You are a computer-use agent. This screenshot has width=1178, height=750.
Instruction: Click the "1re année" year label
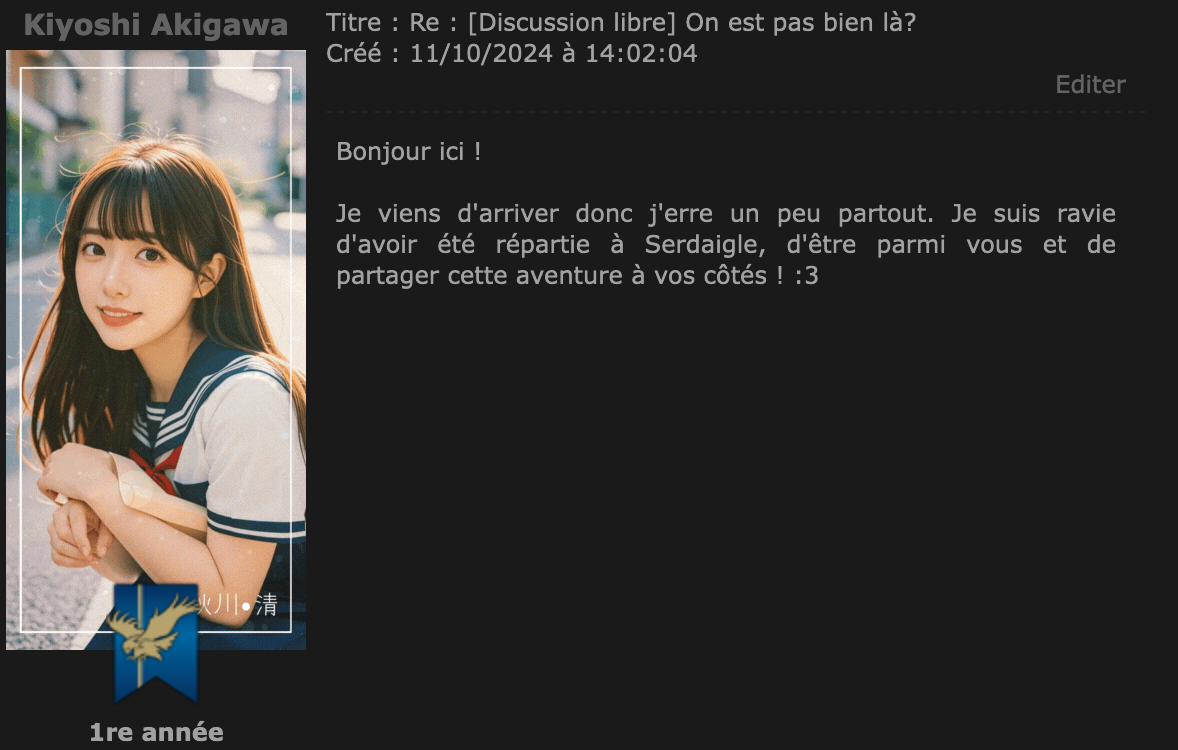[x=156, y=731]
